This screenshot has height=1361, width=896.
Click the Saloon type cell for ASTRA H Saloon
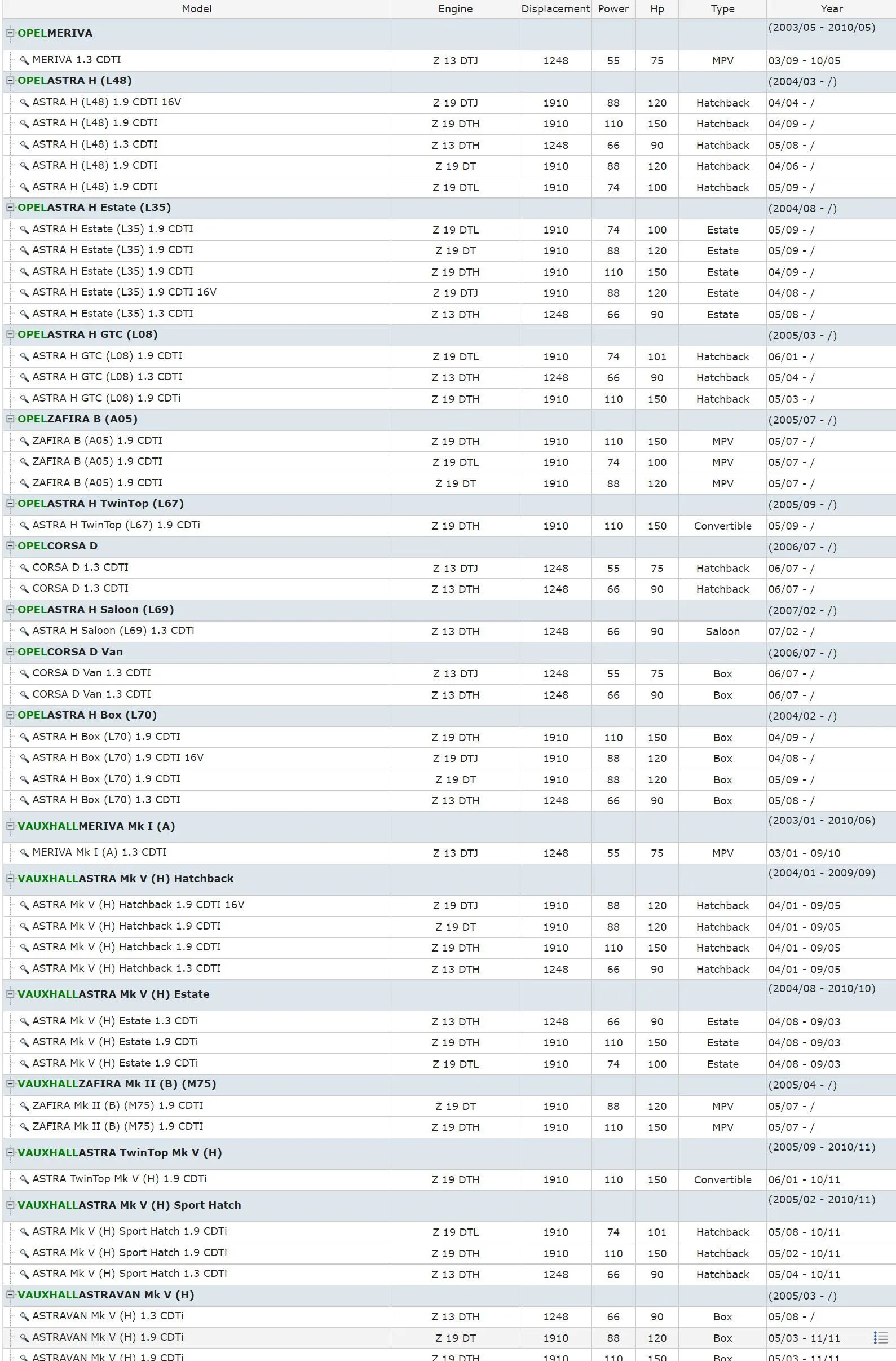point(723,632)
